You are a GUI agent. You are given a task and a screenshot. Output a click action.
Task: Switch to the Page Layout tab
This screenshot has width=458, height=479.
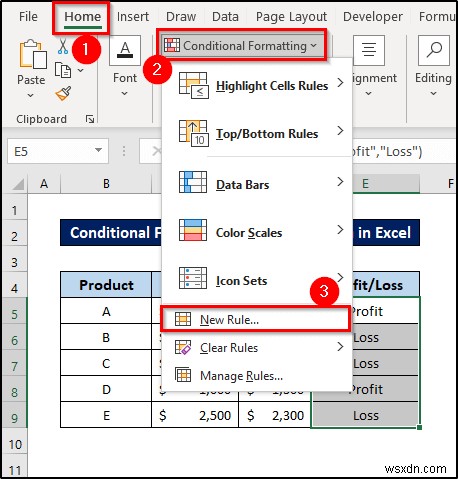(x=291, y=17)
